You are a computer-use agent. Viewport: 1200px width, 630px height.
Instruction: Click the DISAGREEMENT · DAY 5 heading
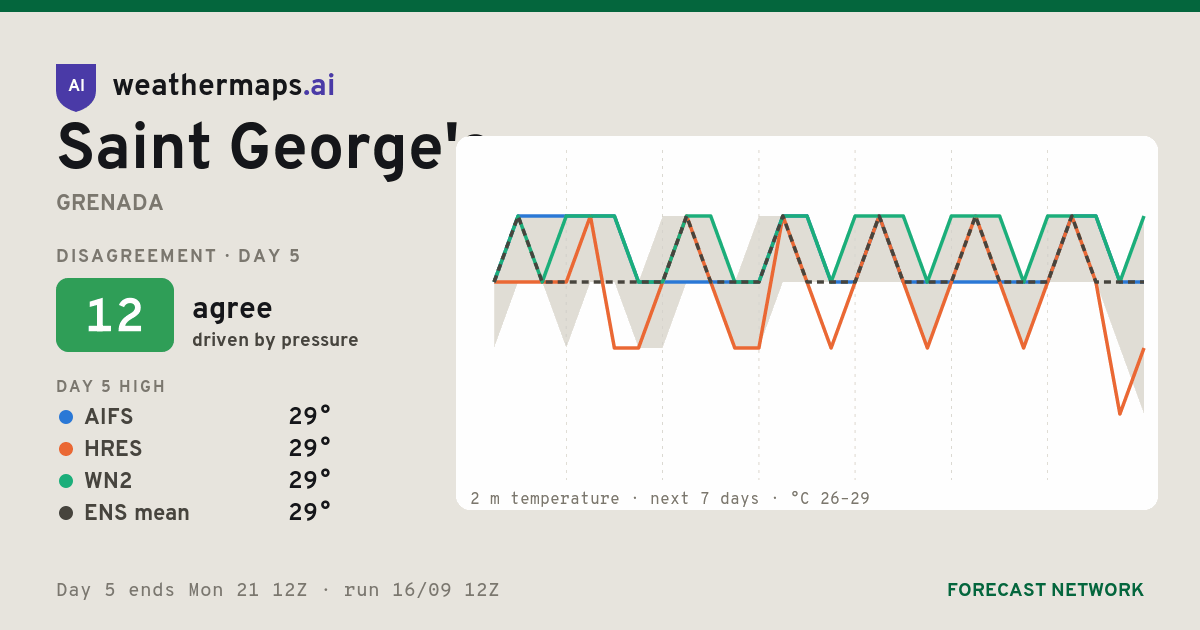coord(179,256)
